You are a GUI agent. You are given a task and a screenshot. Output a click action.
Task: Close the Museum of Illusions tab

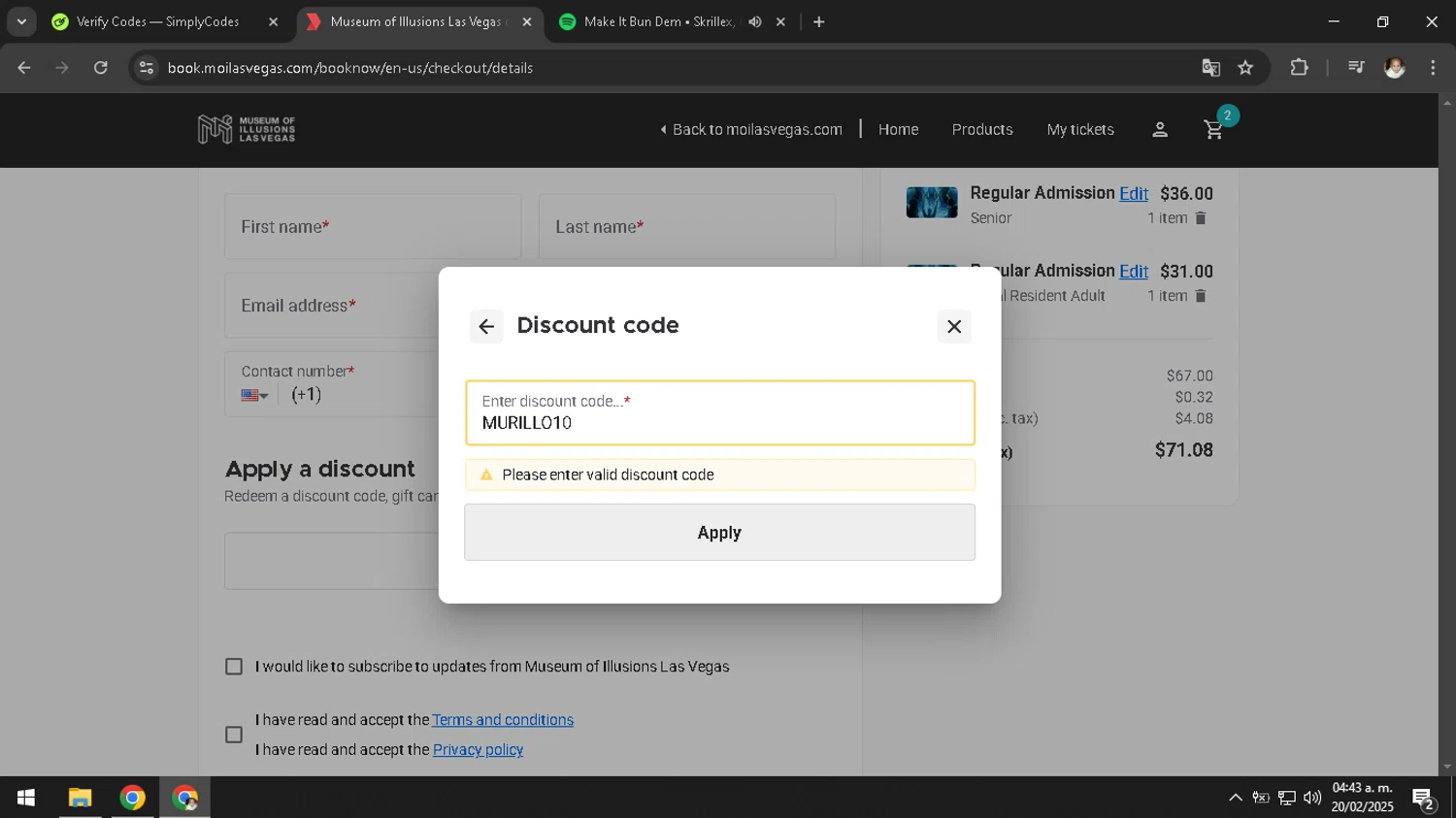tap(526, 21)
